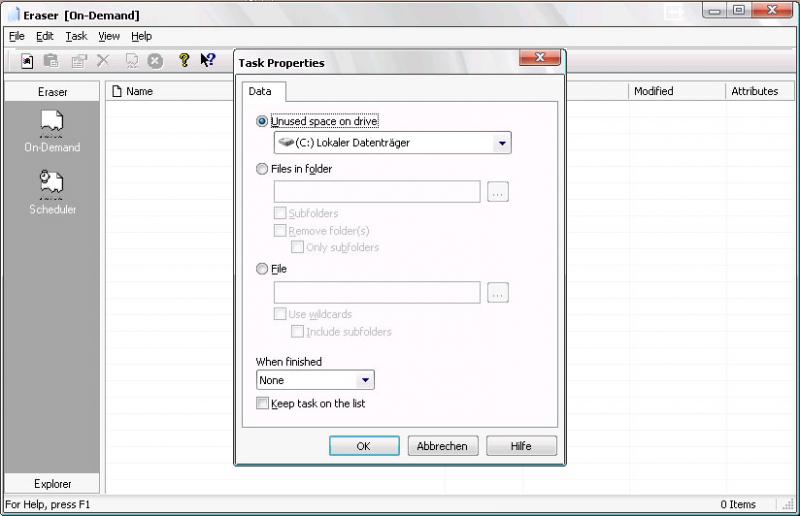The width and height of the screenshot is (800, 516).
Task: Click the "For Help, press F1" status text
Action: [47, 504]
